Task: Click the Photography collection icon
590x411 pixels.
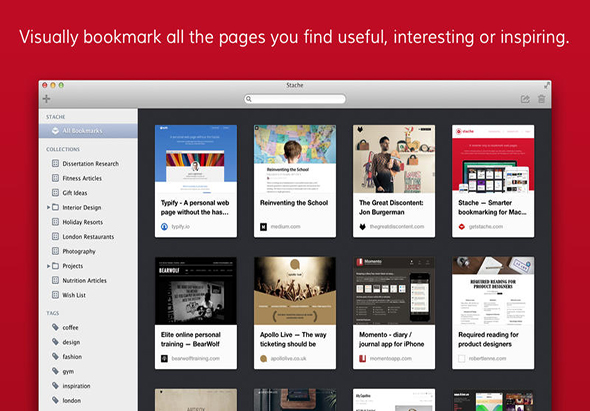Action: click(x=55, y=251)
